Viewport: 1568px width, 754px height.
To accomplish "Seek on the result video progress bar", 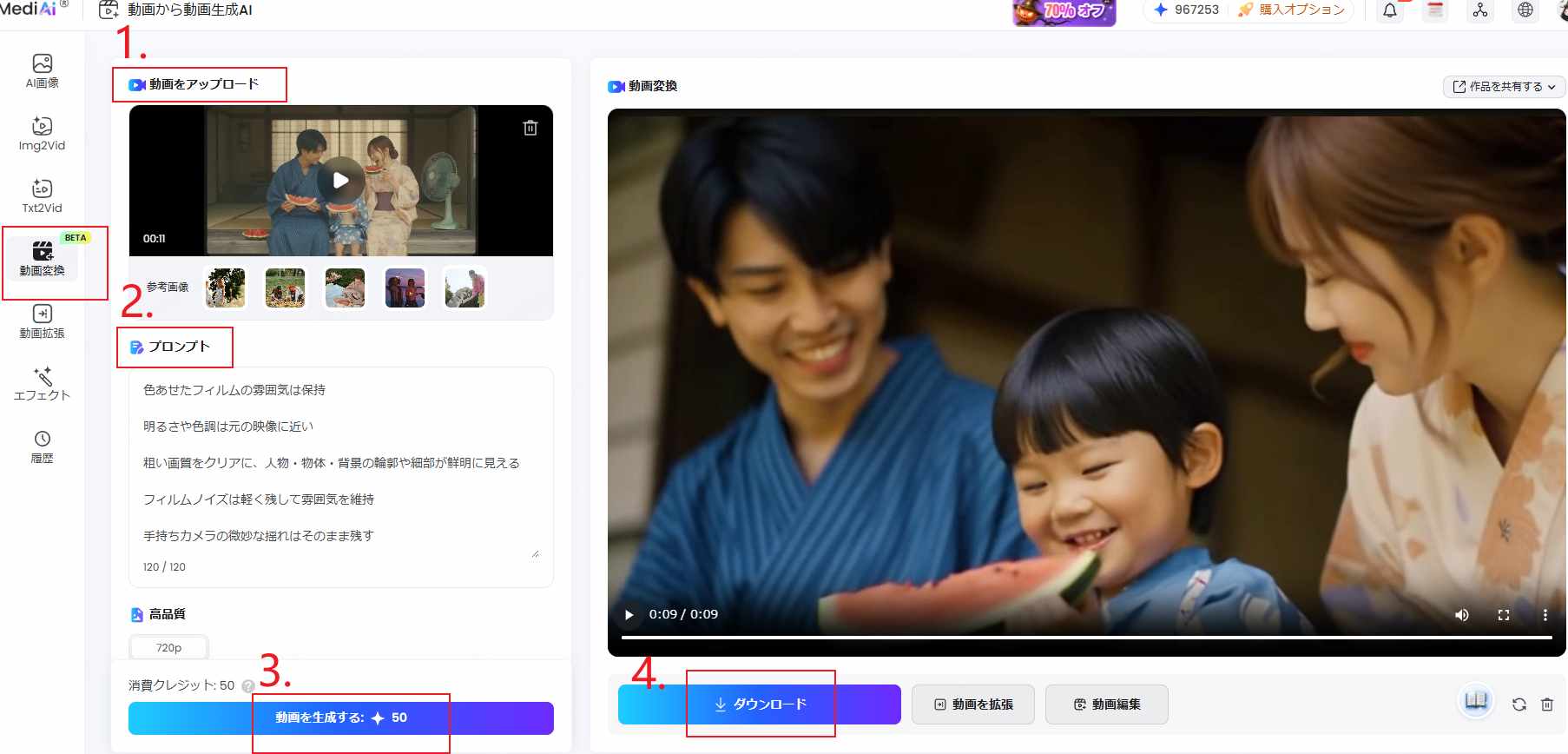I will point(1086,638).
